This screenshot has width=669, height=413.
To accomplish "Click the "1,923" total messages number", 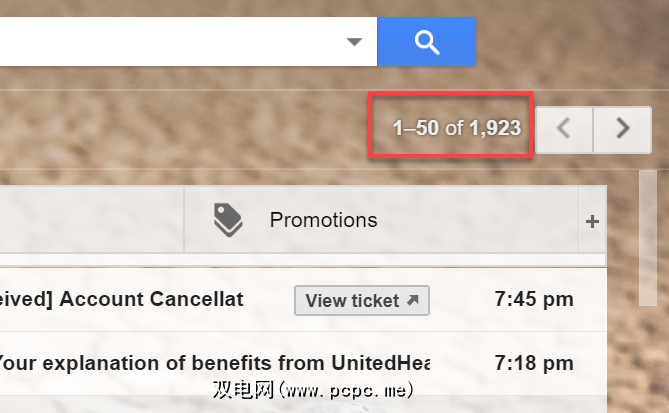I will coord(496,128).
